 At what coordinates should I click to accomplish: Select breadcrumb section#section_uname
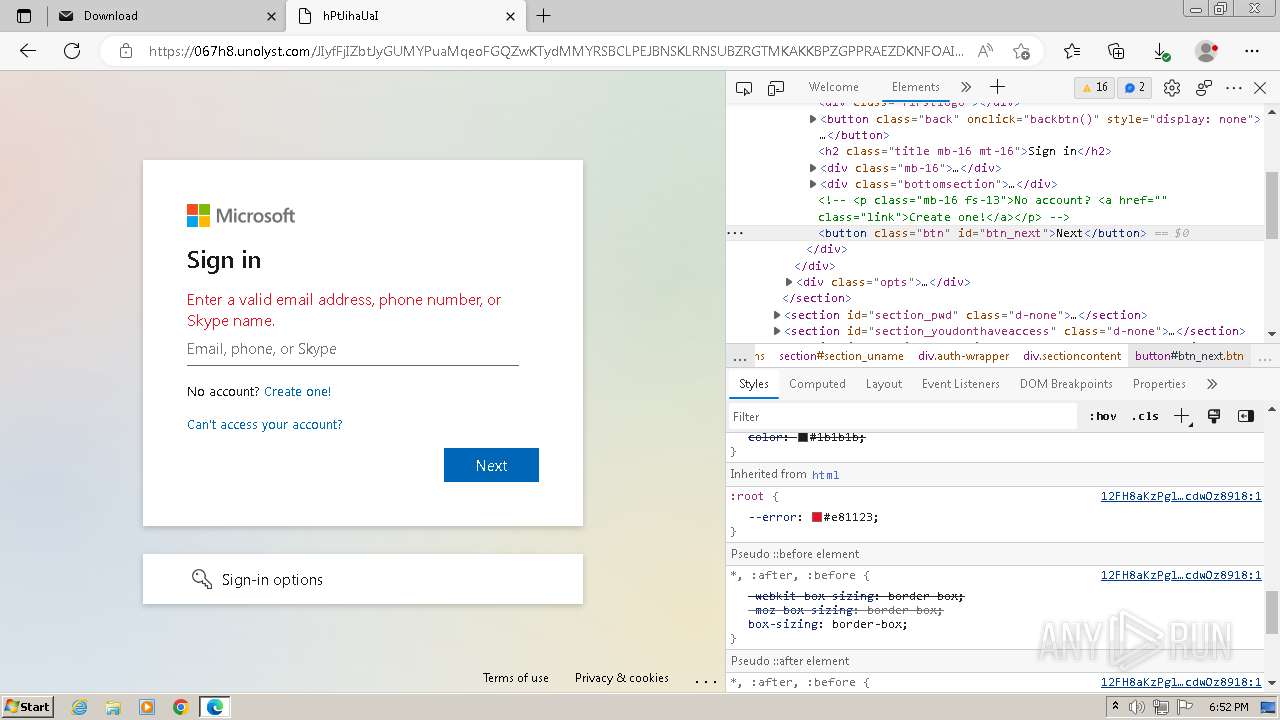coord(841,356)
